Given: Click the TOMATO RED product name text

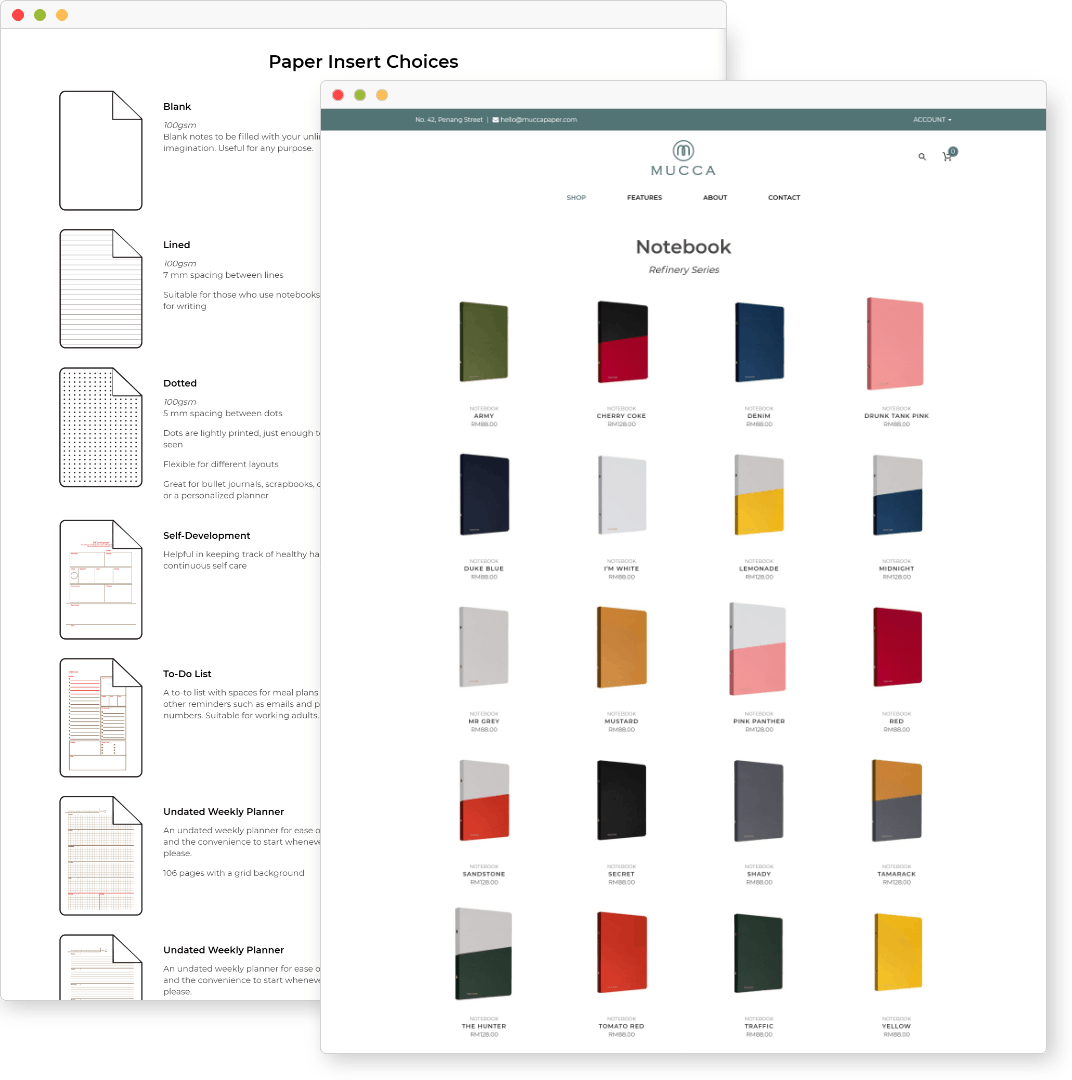Looking at the screenshot, I should (621, 1026).
